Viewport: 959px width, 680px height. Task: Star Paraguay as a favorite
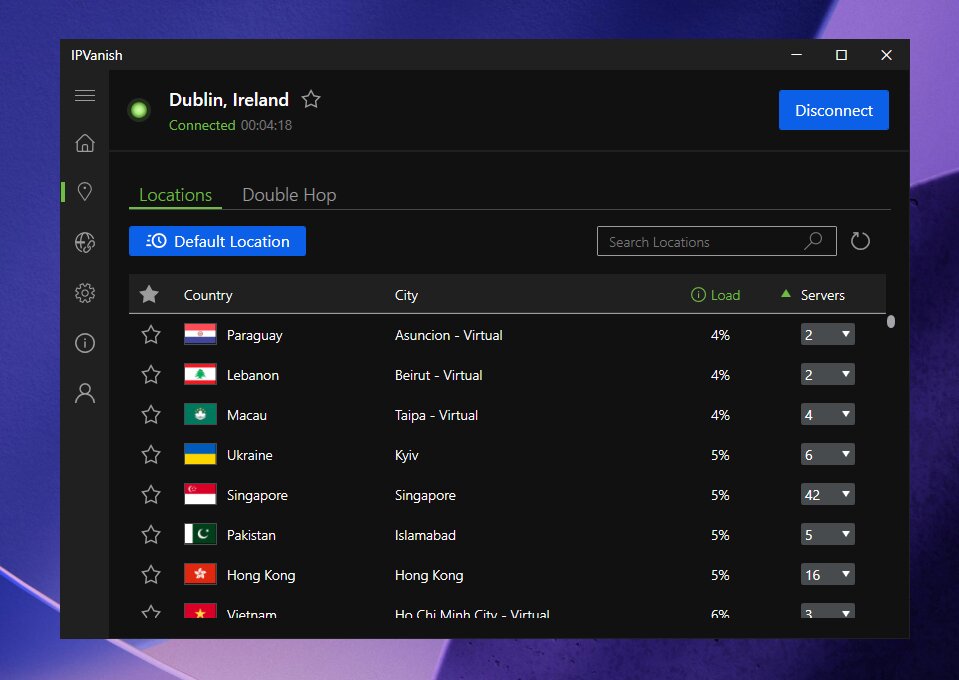click(151, 334)
